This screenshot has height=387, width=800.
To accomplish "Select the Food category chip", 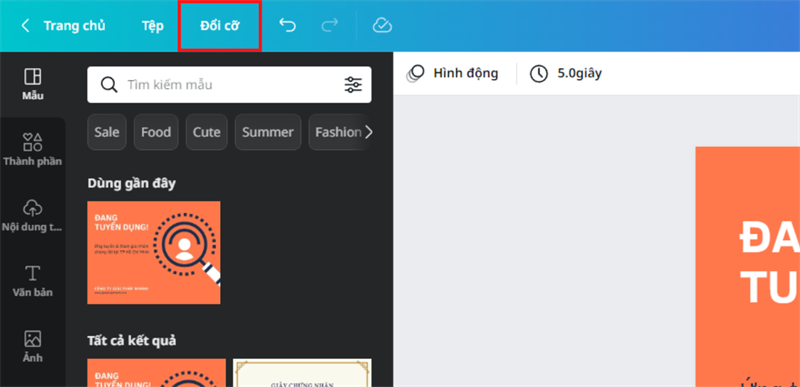I will [x=156, y=132].
